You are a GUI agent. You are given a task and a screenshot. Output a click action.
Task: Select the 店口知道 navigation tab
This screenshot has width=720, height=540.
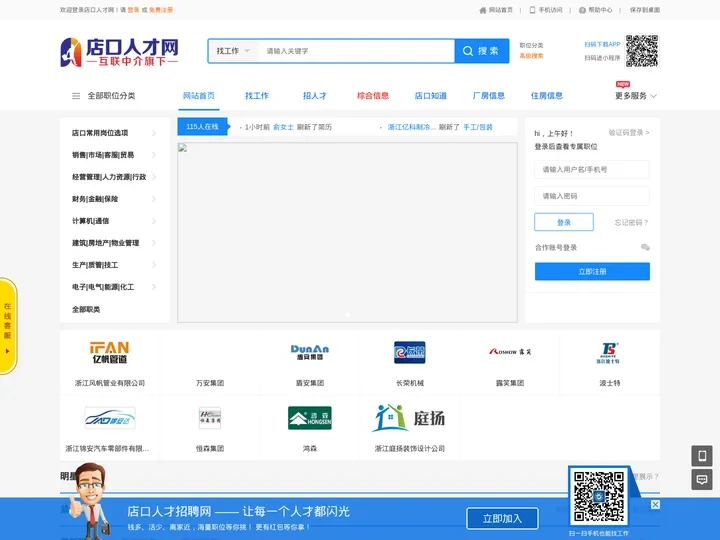tap(431, 96)
